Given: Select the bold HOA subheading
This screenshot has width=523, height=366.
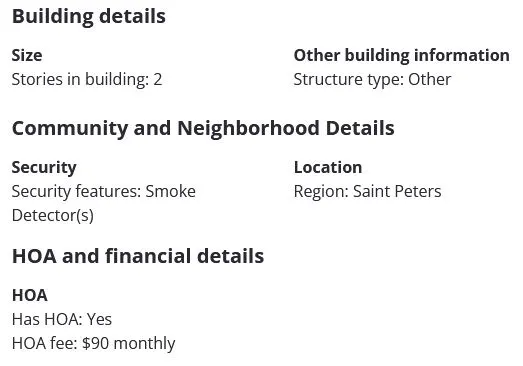Looking at the screenshot, I should [30, 296].
